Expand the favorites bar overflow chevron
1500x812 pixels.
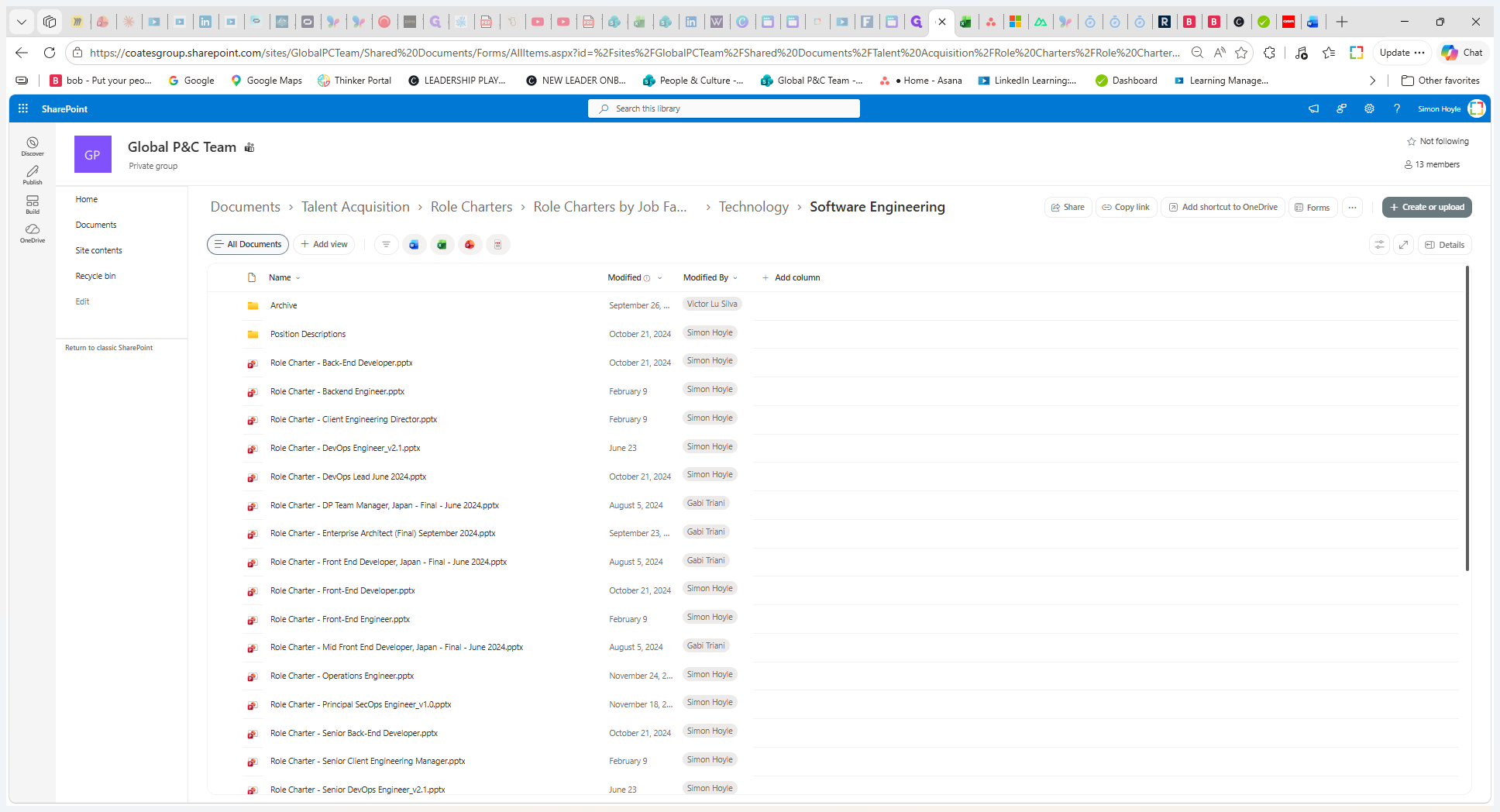coord(1372,81)
